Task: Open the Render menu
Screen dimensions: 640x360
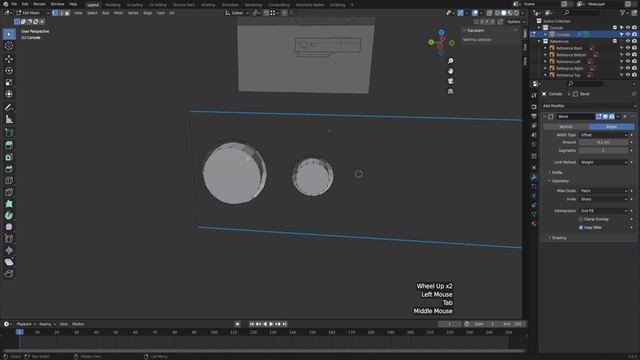Action: tap(39, 4)
